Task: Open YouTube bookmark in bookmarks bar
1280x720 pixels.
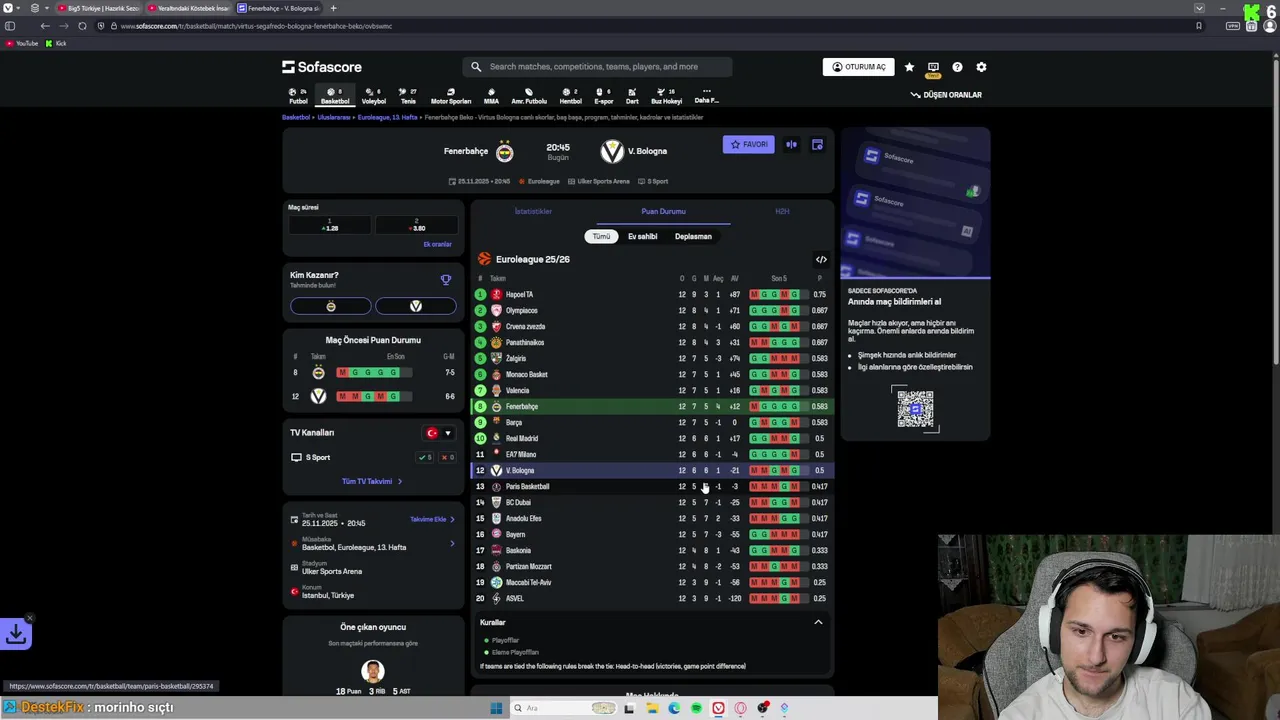Action: [x=22, y=43]
